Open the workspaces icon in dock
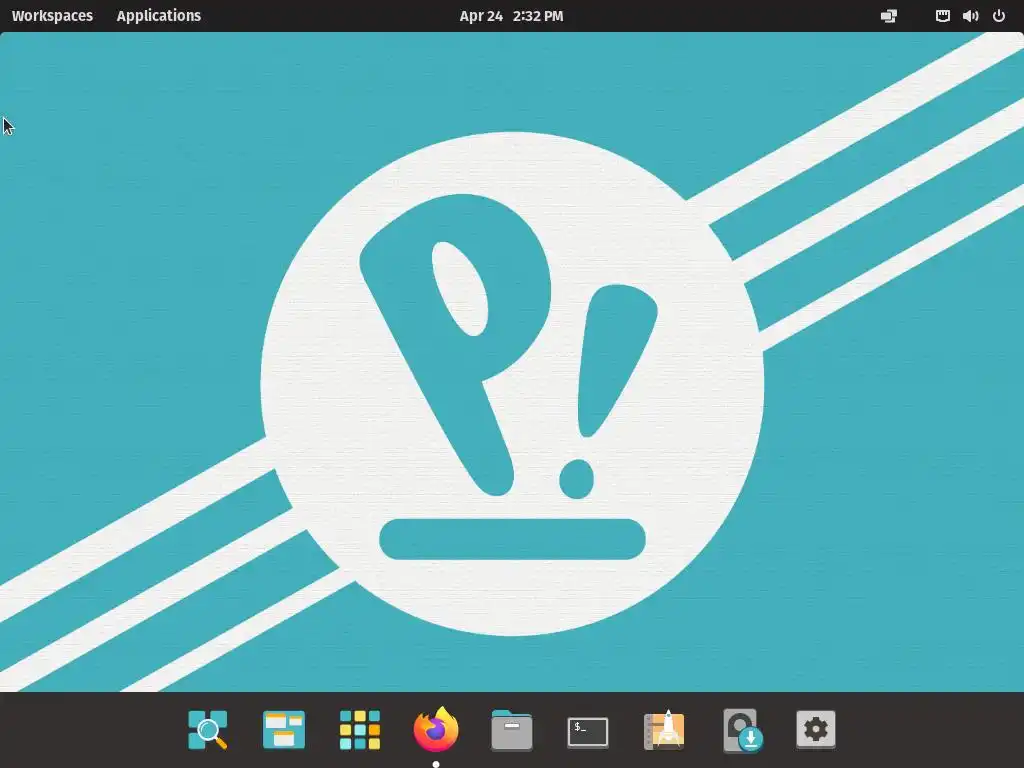Image resolution: width=1024 pixels, height=768 pixels. [x=283, y=729]
